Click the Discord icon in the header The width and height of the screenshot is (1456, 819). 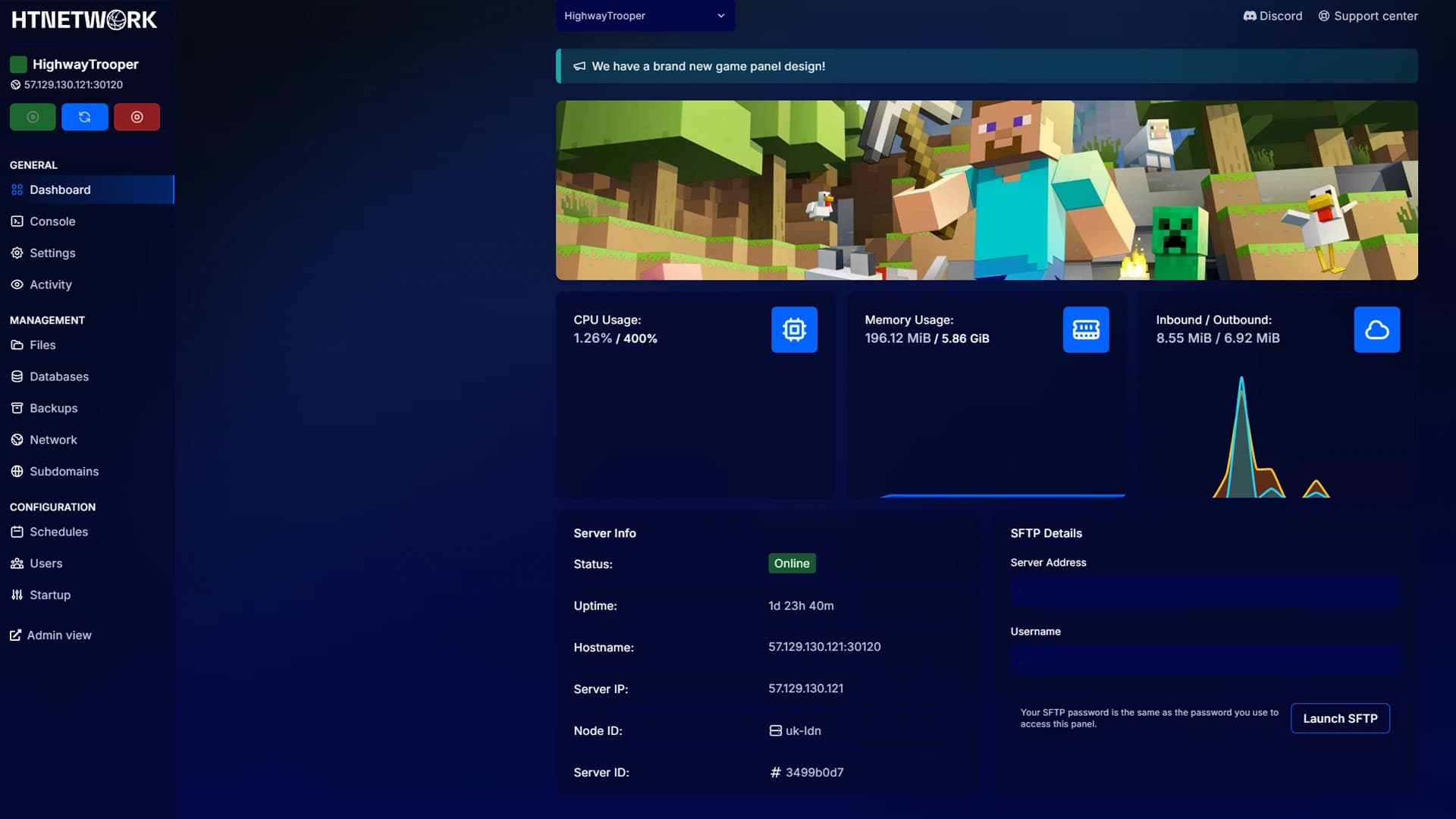[1249, 15]
